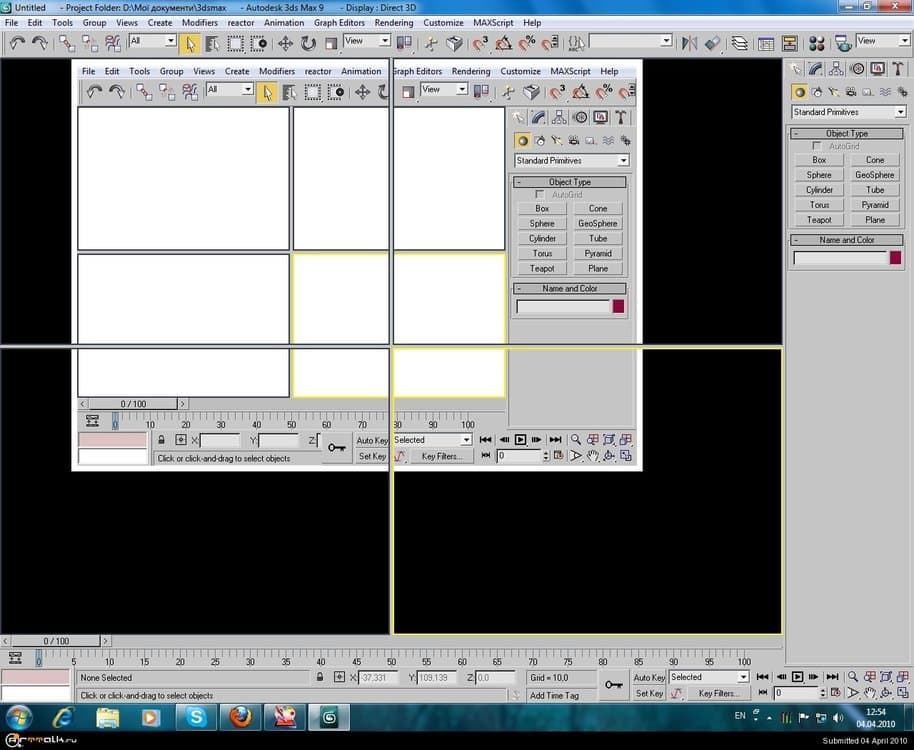The image size is (914, 750).
Task: Open the Modify tab in the right command panel
Action: (x=817, y=69)
